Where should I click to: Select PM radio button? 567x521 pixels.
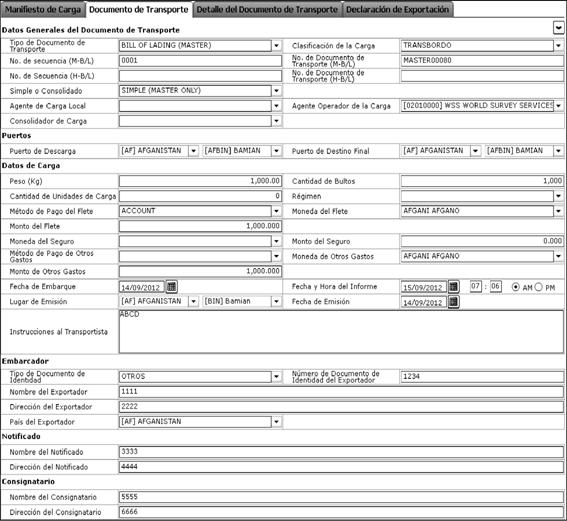coord(538,287)
